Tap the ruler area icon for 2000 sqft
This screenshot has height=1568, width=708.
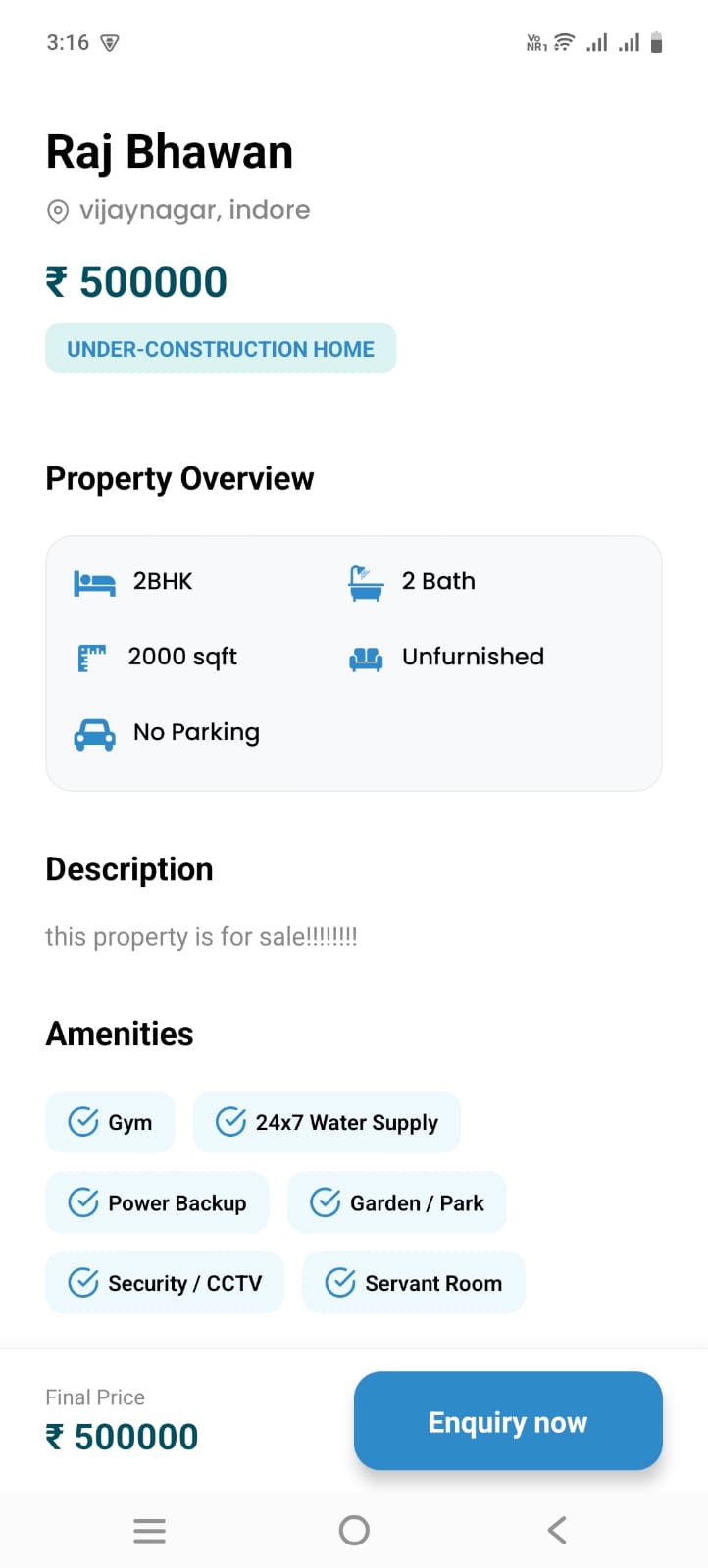[x=91, y=658]
